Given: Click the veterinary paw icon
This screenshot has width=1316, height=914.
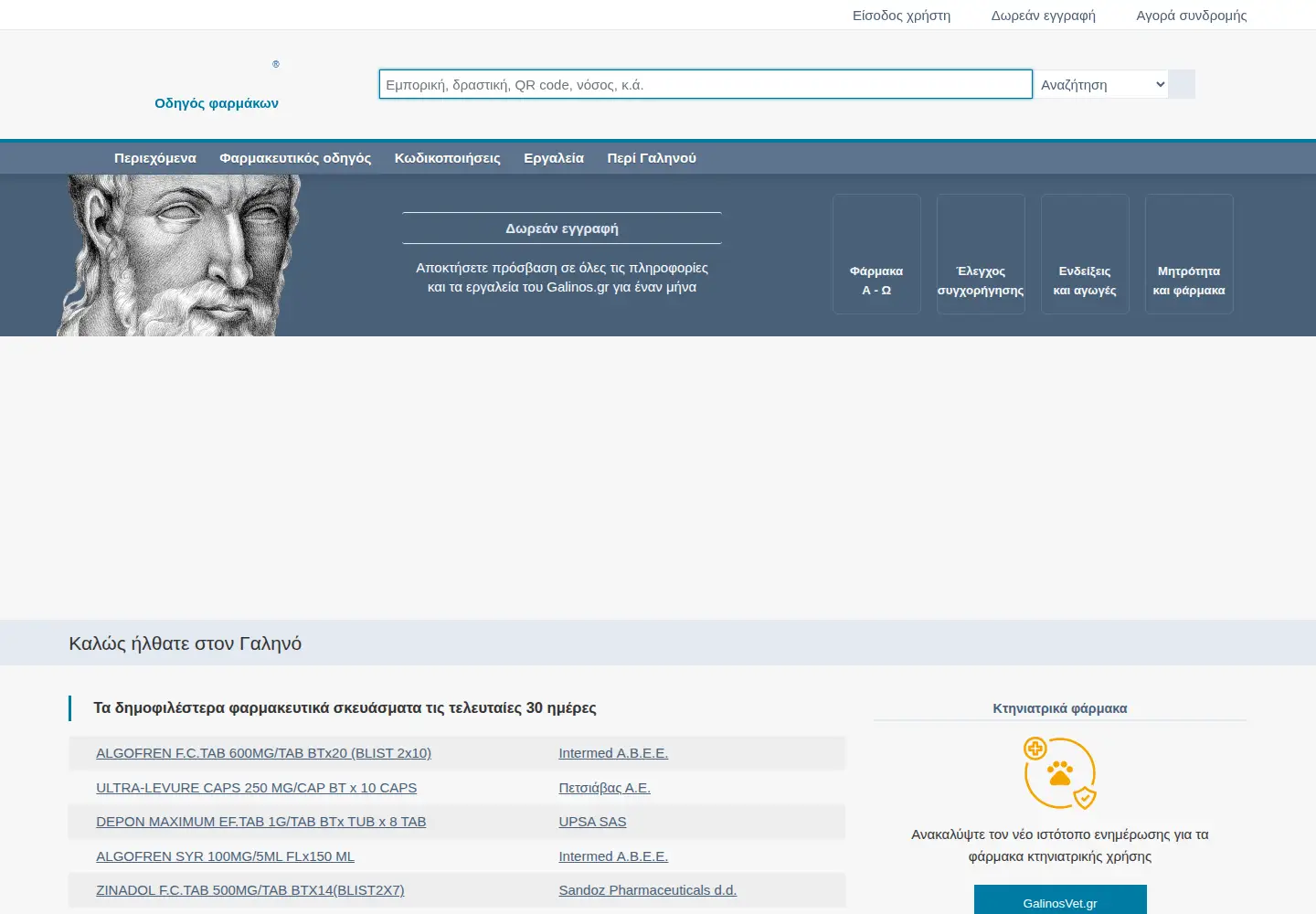Looking at the screenshot, I should coord(1060,773).
